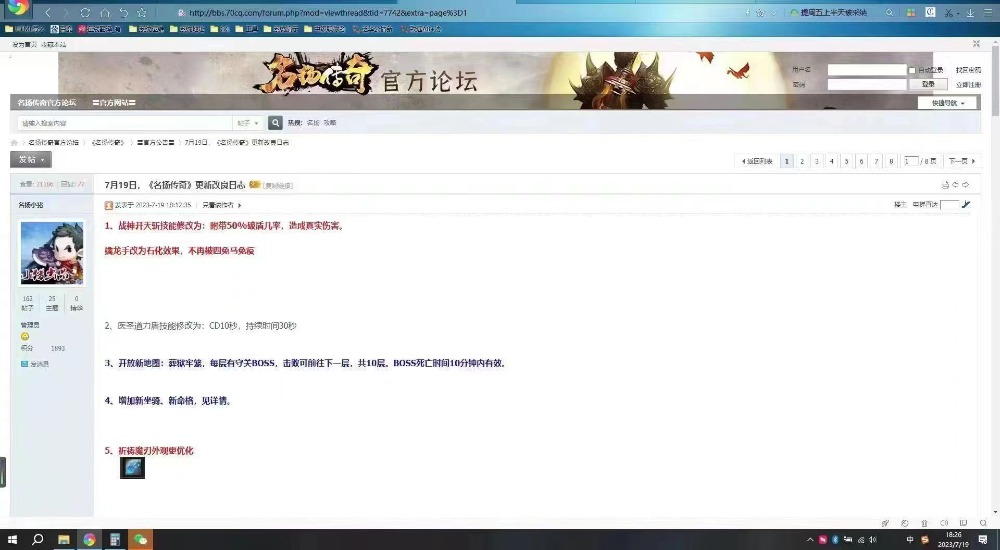
Task: Click the undo closed tab arrow icon
Action: pos(124,12)
